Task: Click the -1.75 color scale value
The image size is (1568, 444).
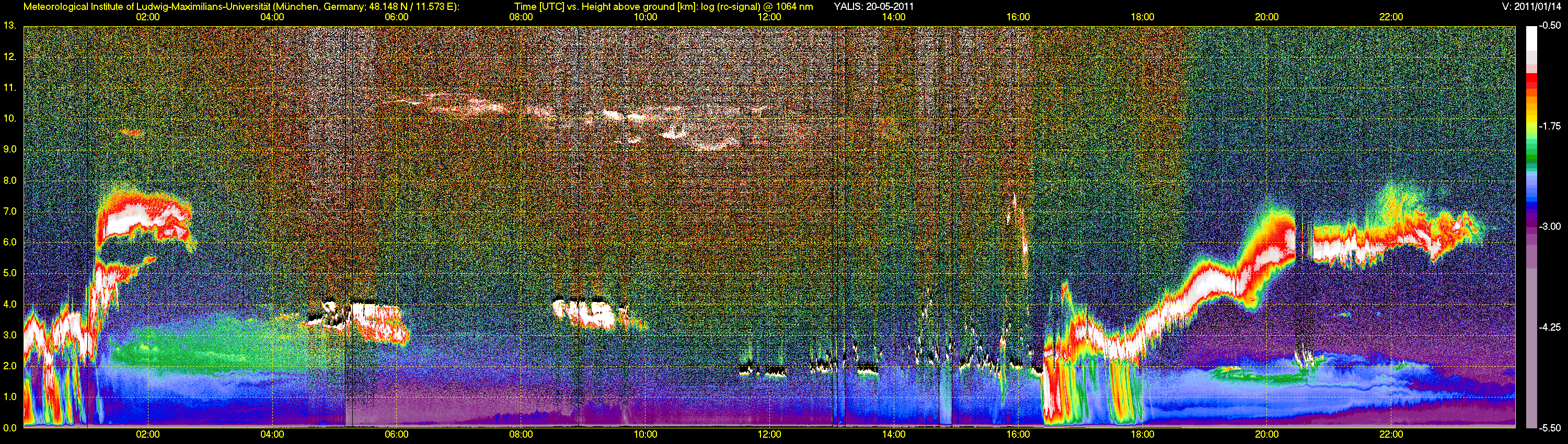Action: [x=1550, y=126]
